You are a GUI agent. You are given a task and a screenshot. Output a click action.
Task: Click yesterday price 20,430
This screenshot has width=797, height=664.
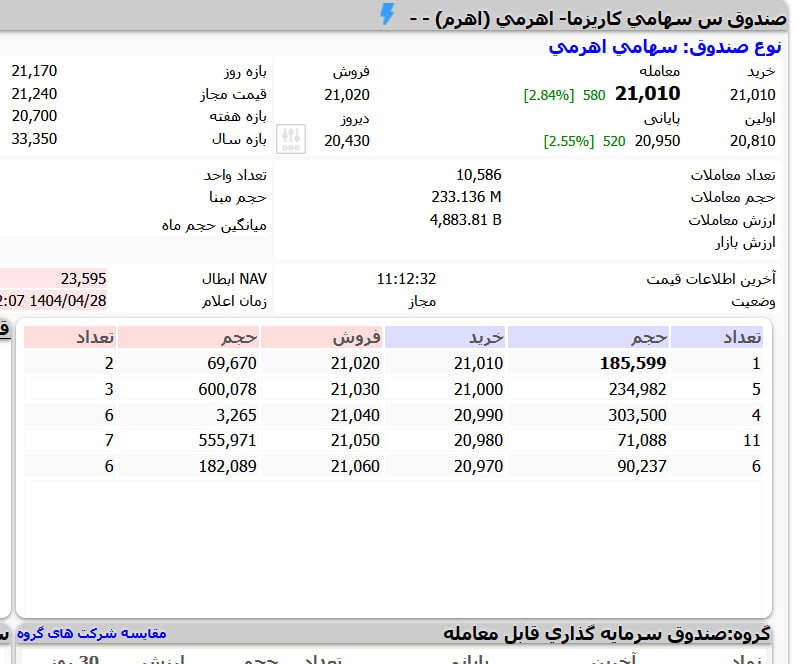[x=347, y=141]
